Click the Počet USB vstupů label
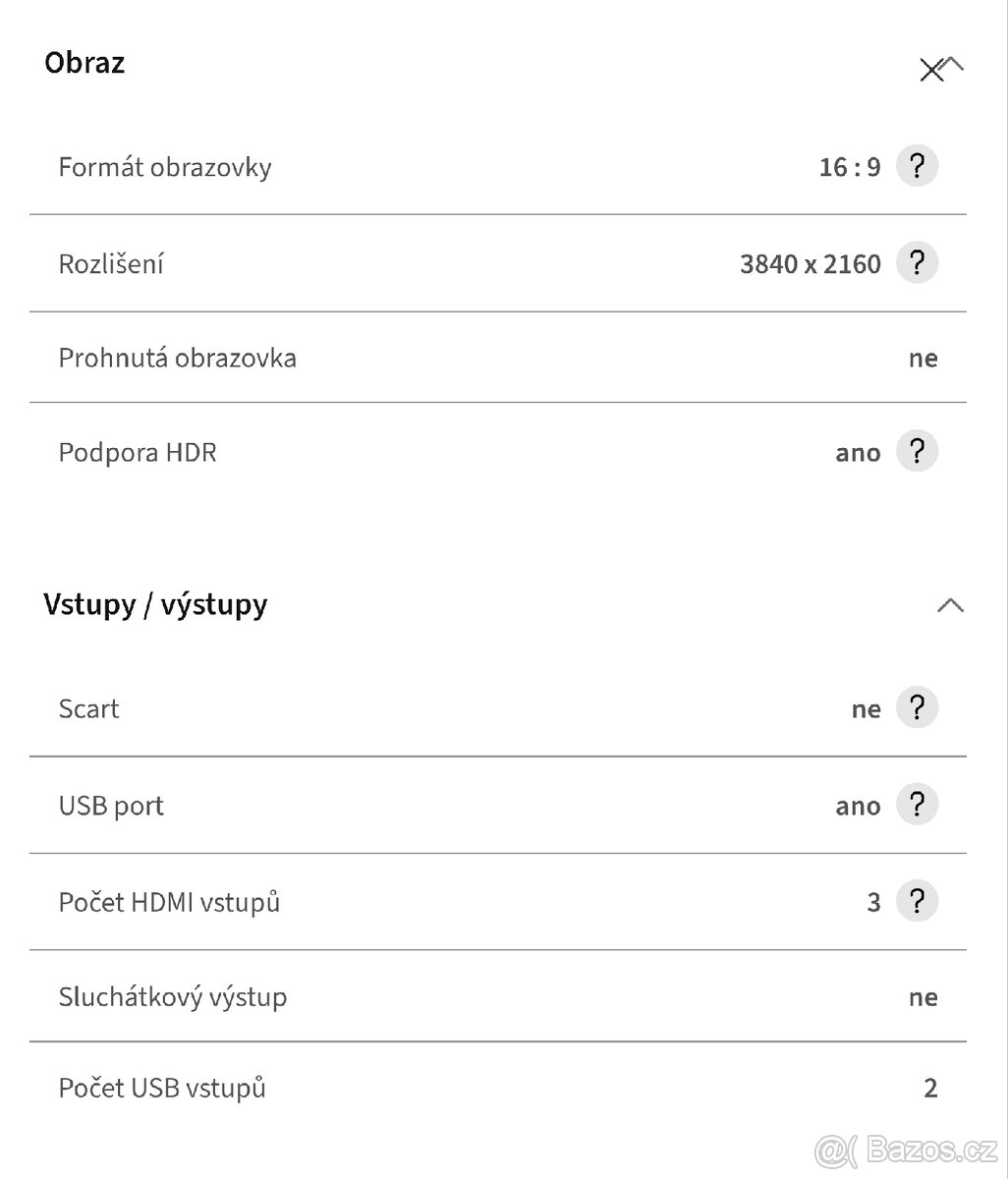 coord(162,1088)
